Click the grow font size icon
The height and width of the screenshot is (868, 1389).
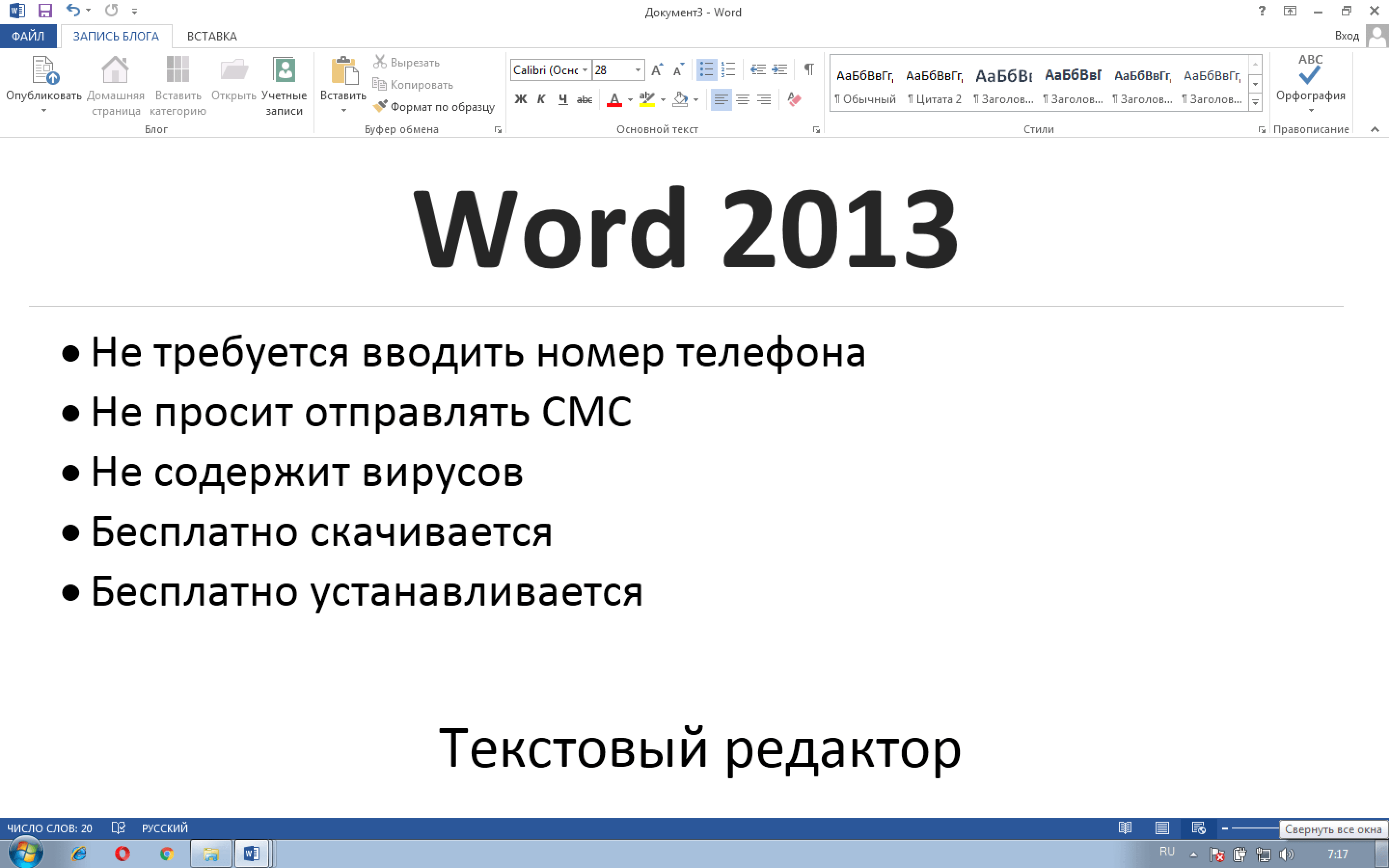click(656, 70)
